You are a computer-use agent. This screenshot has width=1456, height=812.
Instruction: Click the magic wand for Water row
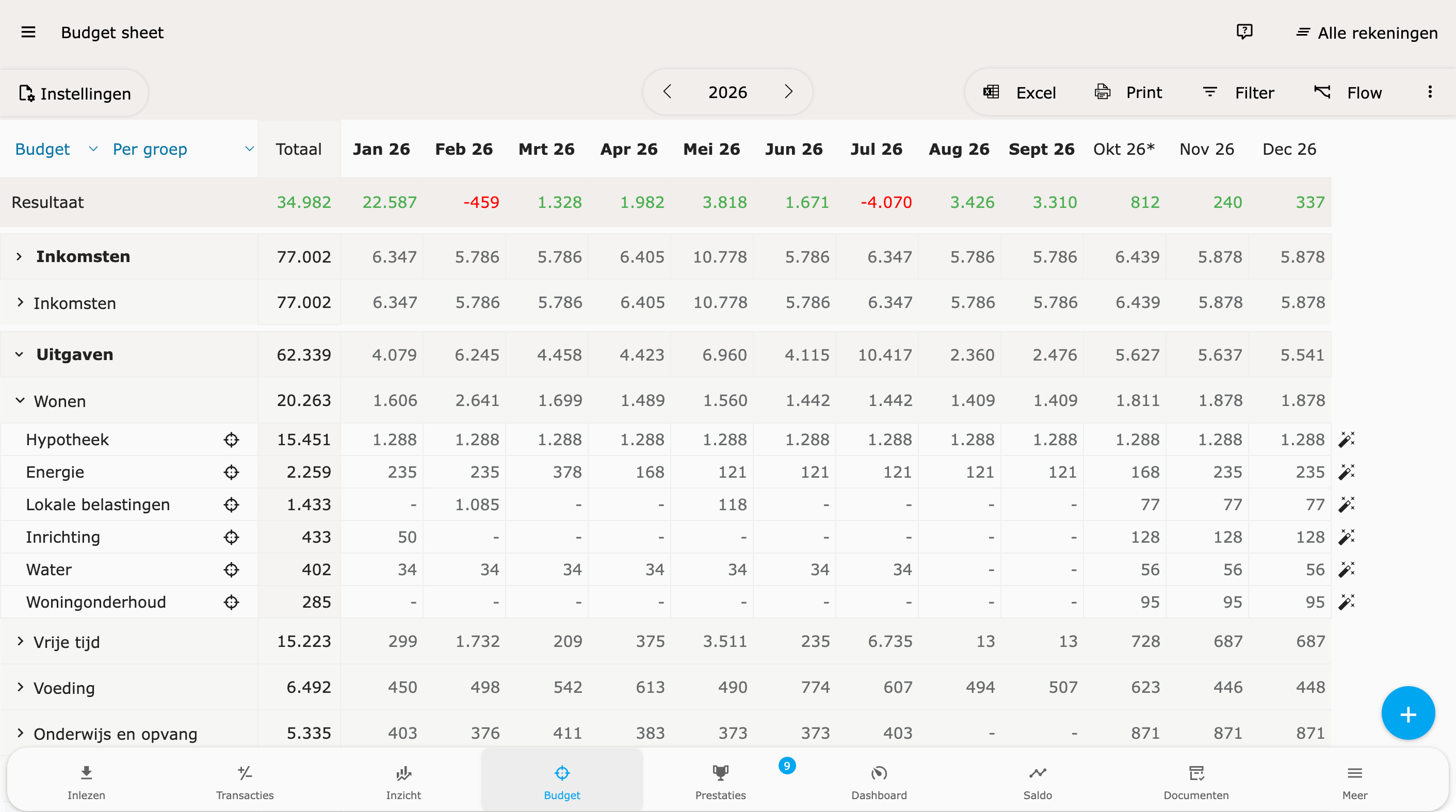pos(1346,570)
